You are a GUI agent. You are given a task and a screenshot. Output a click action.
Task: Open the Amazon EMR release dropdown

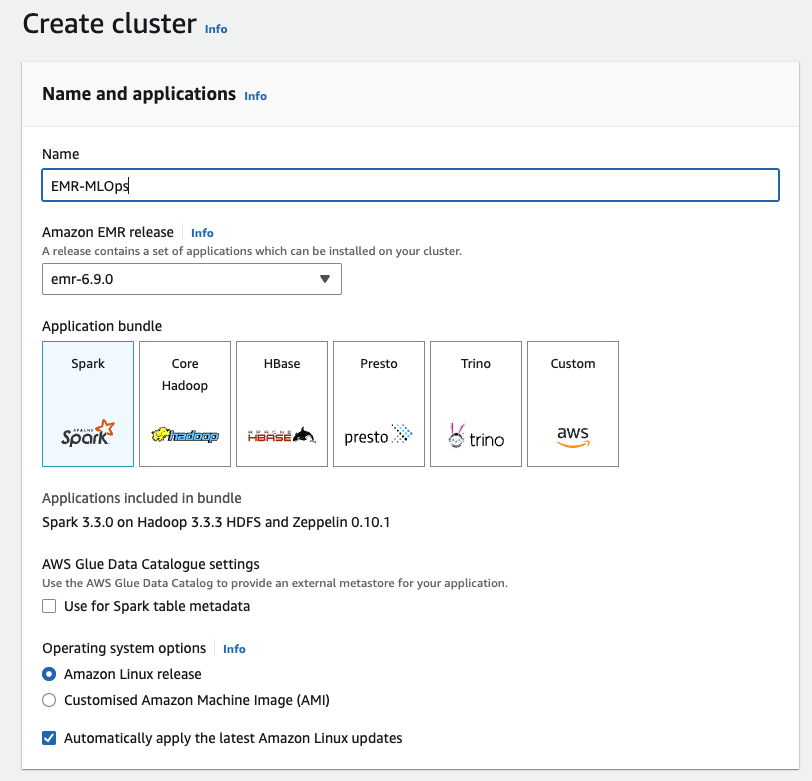[192, 279]
